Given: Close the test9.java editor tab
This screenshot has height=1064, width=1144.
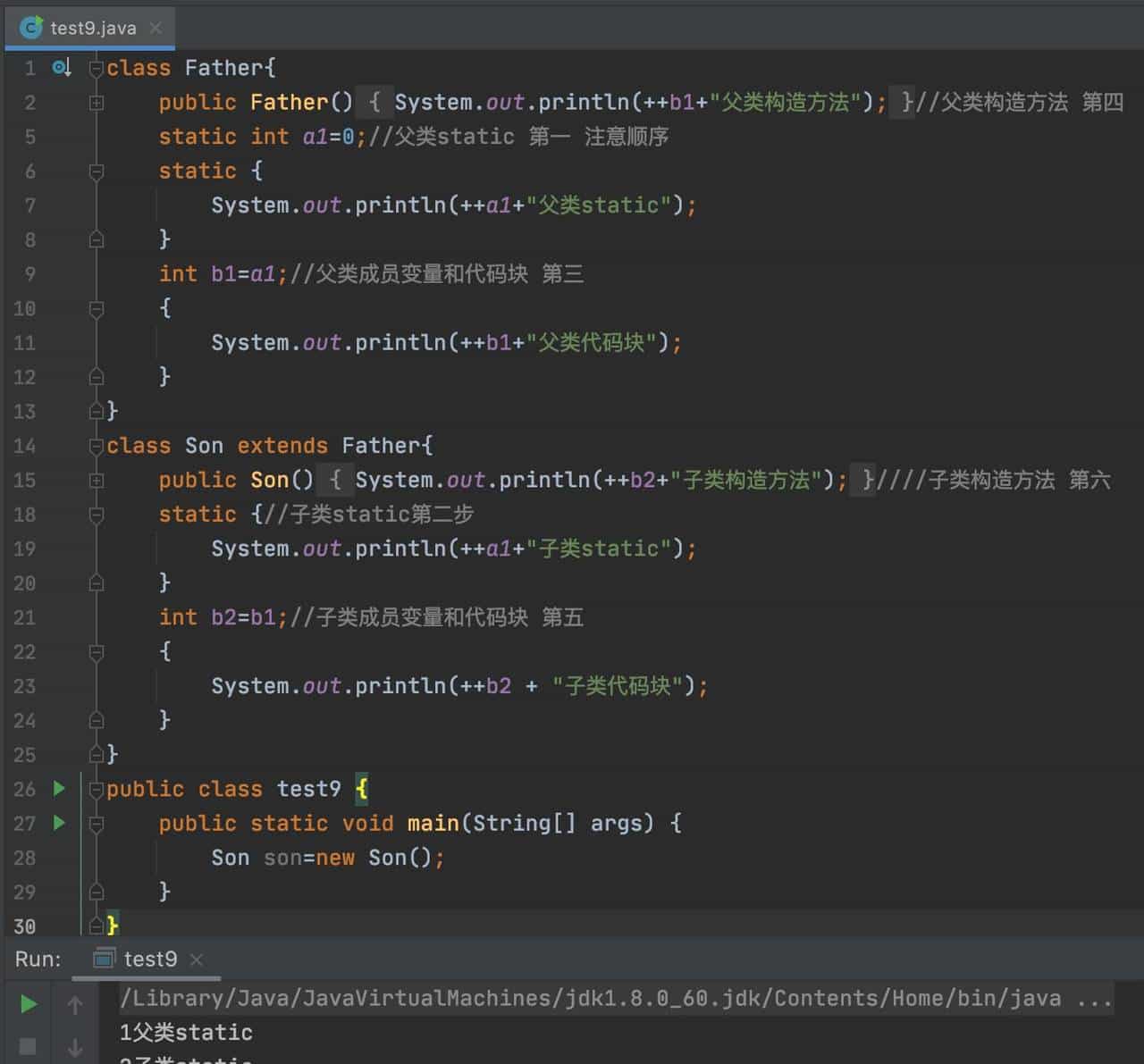Looking at the screenshot, I should [156, 28].
